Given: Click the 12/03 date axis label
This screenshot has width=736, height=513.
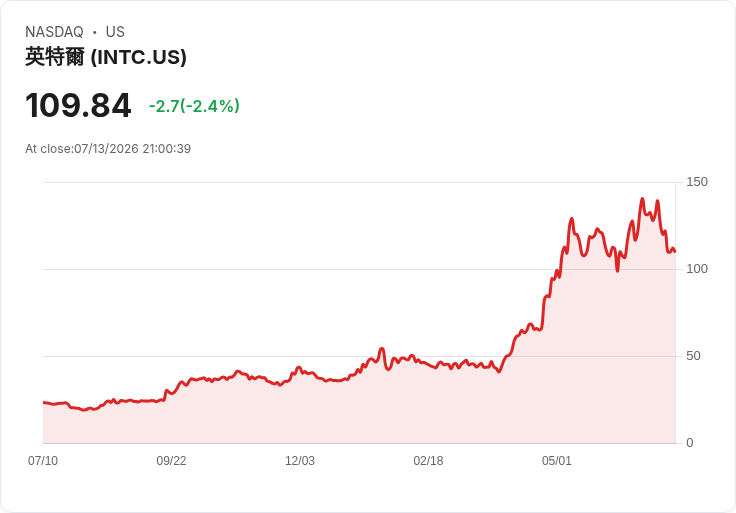Looking at the screenshot, I should click(299, 460).
